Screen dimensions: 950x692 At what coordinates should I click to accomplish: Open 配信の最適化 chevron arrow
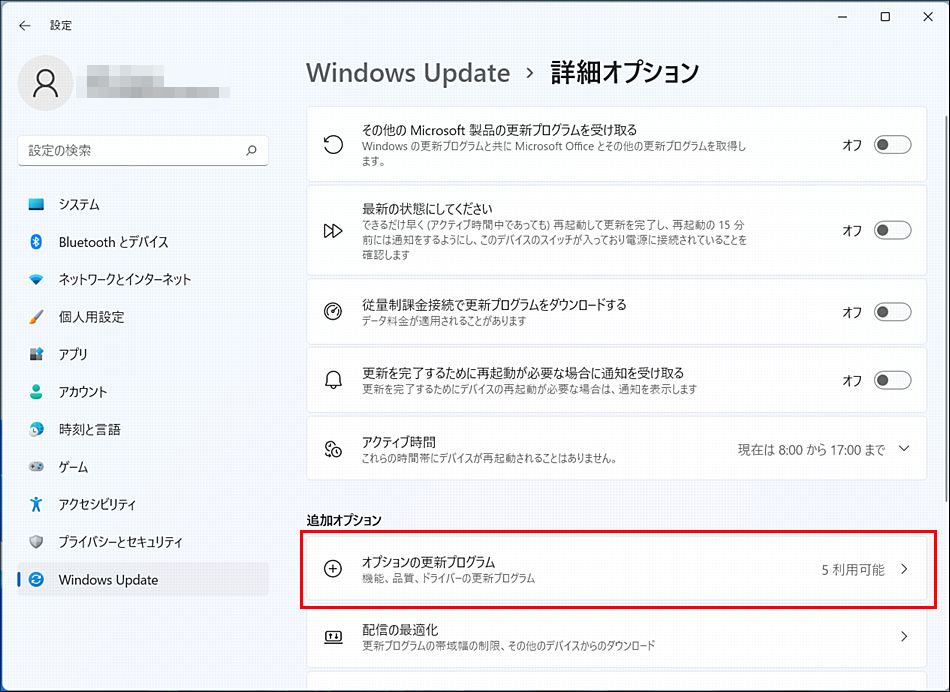point(904,636)
